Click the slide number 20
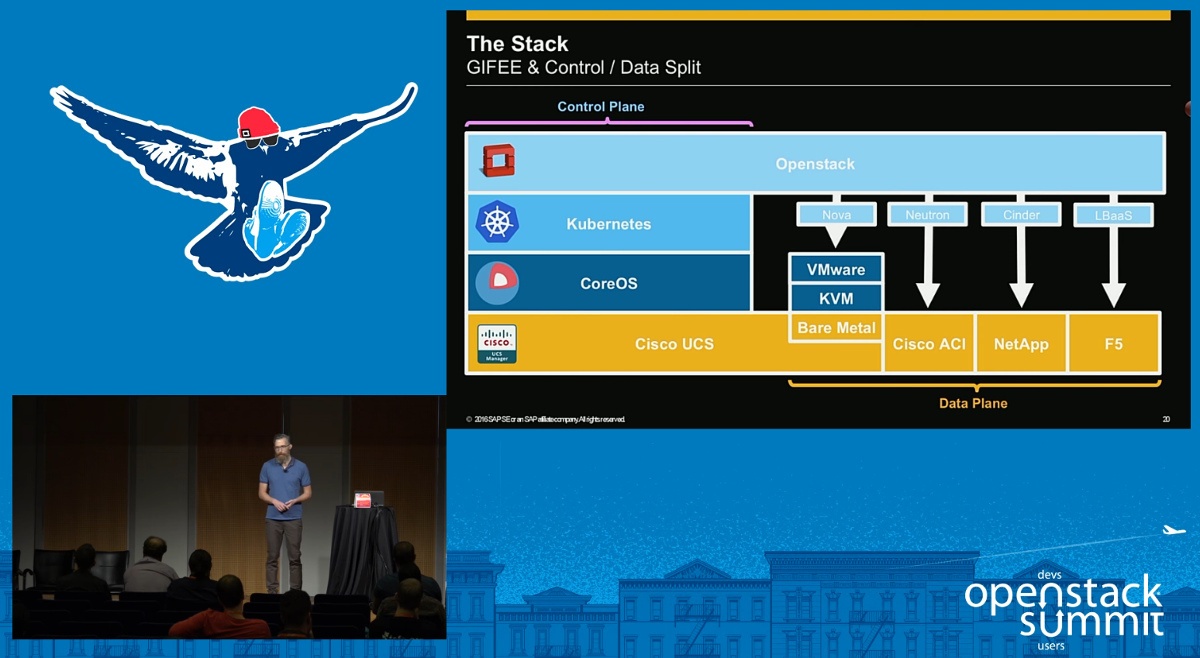 click(x=1165, y=419)
